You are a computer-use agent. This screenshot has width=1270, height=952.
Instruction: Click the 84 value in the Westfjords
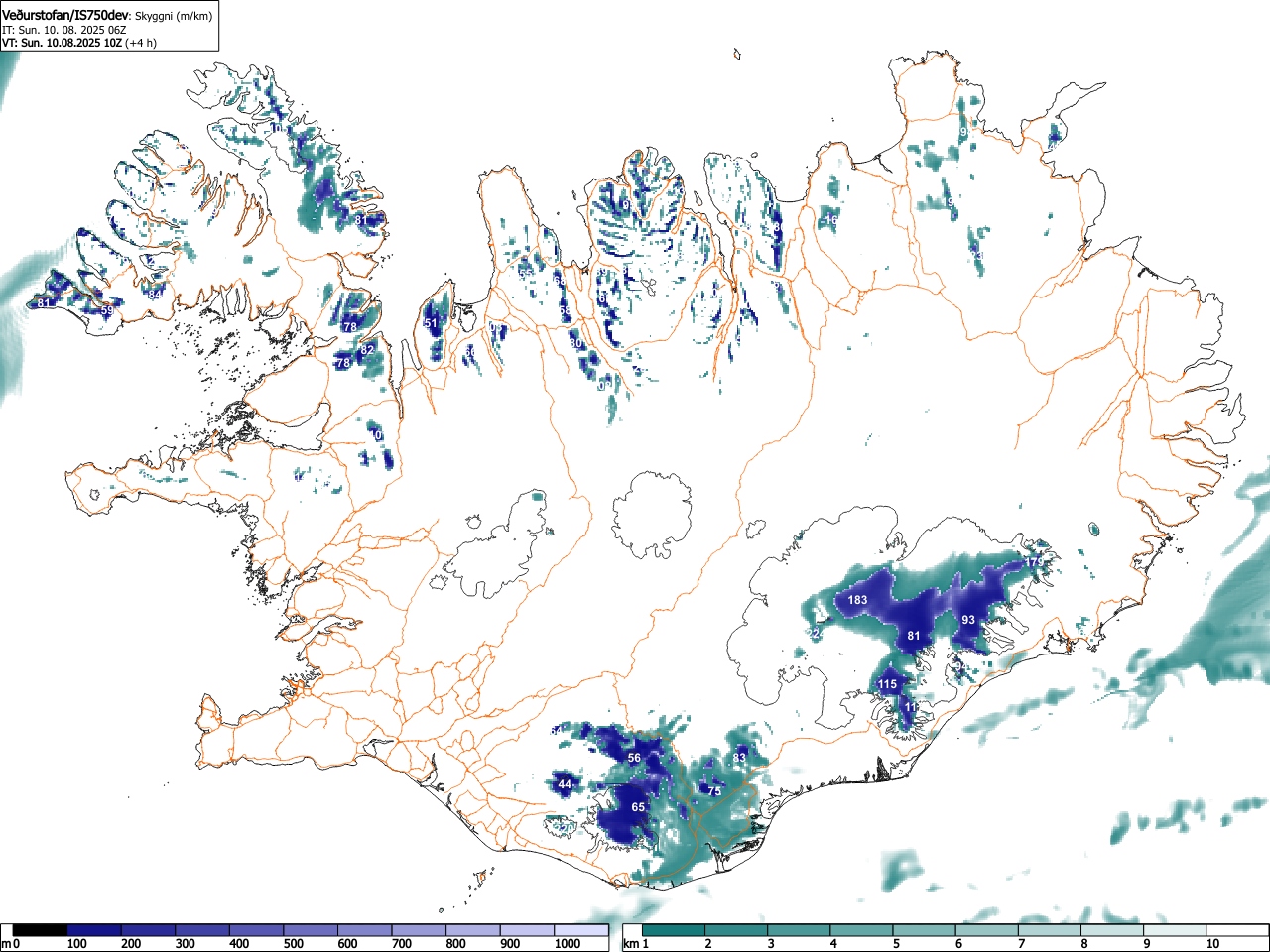154,295
